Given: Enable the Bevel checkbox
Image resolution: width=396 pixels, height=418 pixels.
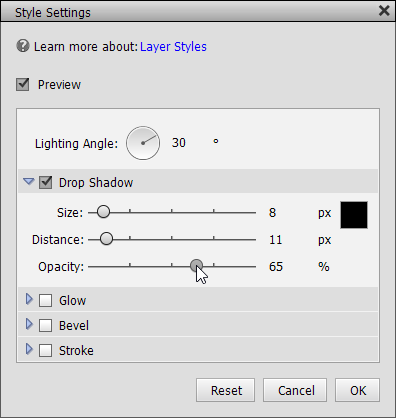Looking at the screenshot, I should (x=45, y=325).
